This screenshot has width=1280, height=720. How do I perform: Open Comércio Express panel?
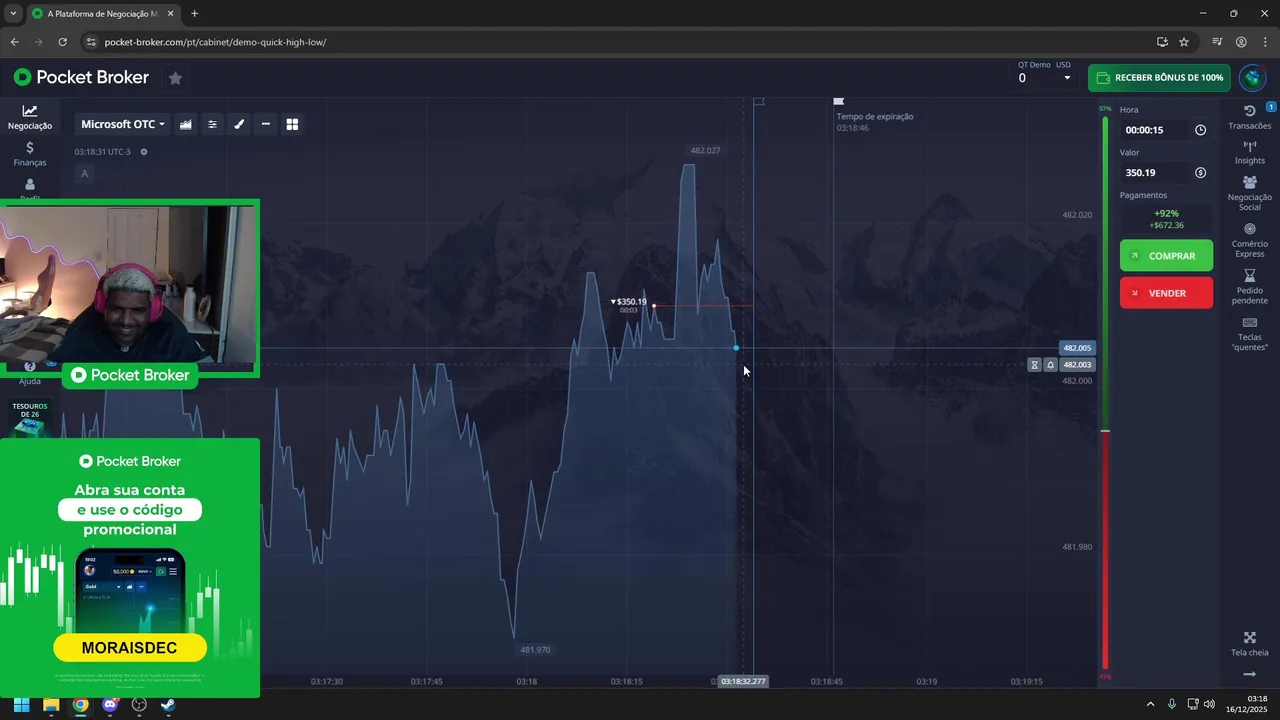(x=1250, y=240)
